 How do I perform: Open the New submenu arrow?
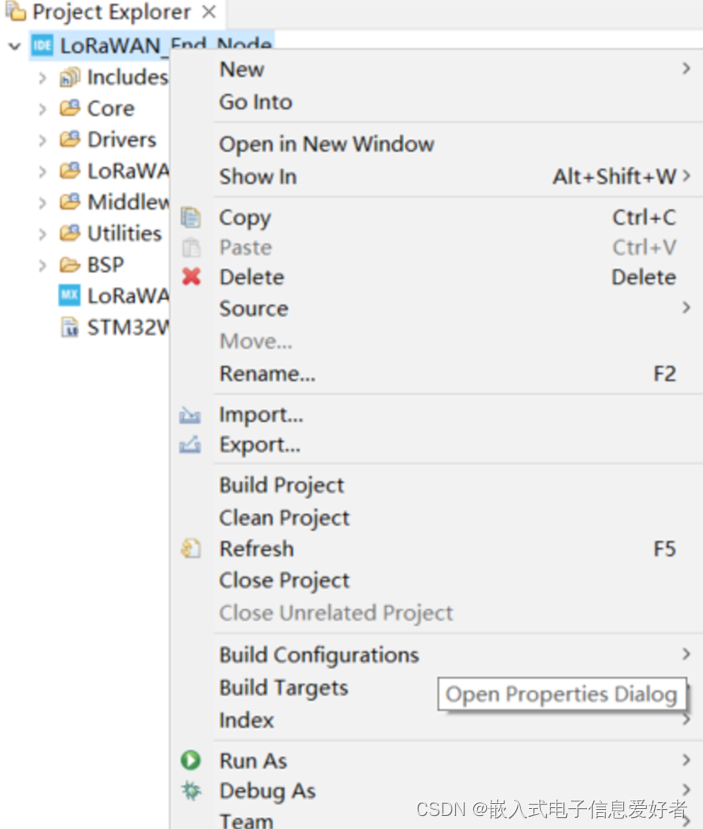pyautogui.click(x=686, y=69)
